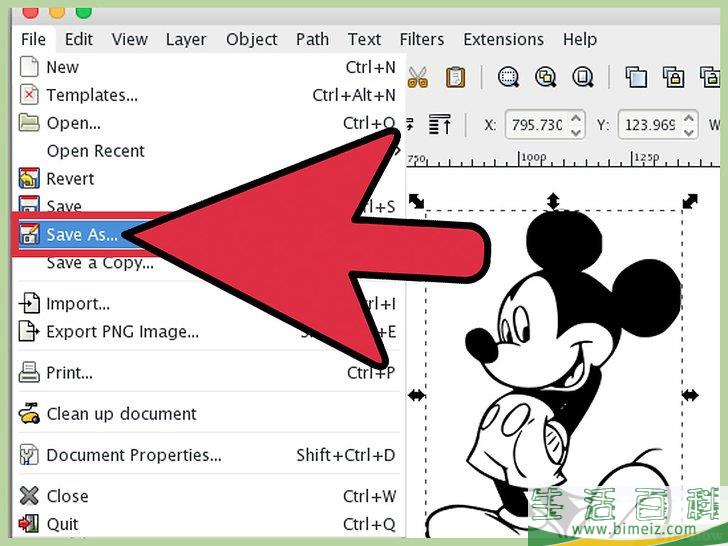This screenshot has height=546, width=728.
Task: Choose Export PNG Image... entry
Action: click(208, 332)
